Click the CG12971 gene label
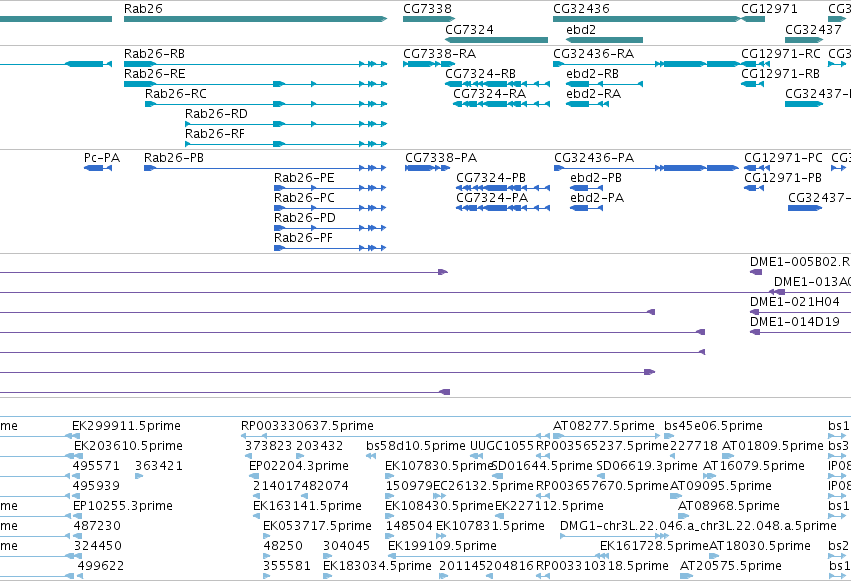The height and width of the screenshot is (581, 851). 769,9
